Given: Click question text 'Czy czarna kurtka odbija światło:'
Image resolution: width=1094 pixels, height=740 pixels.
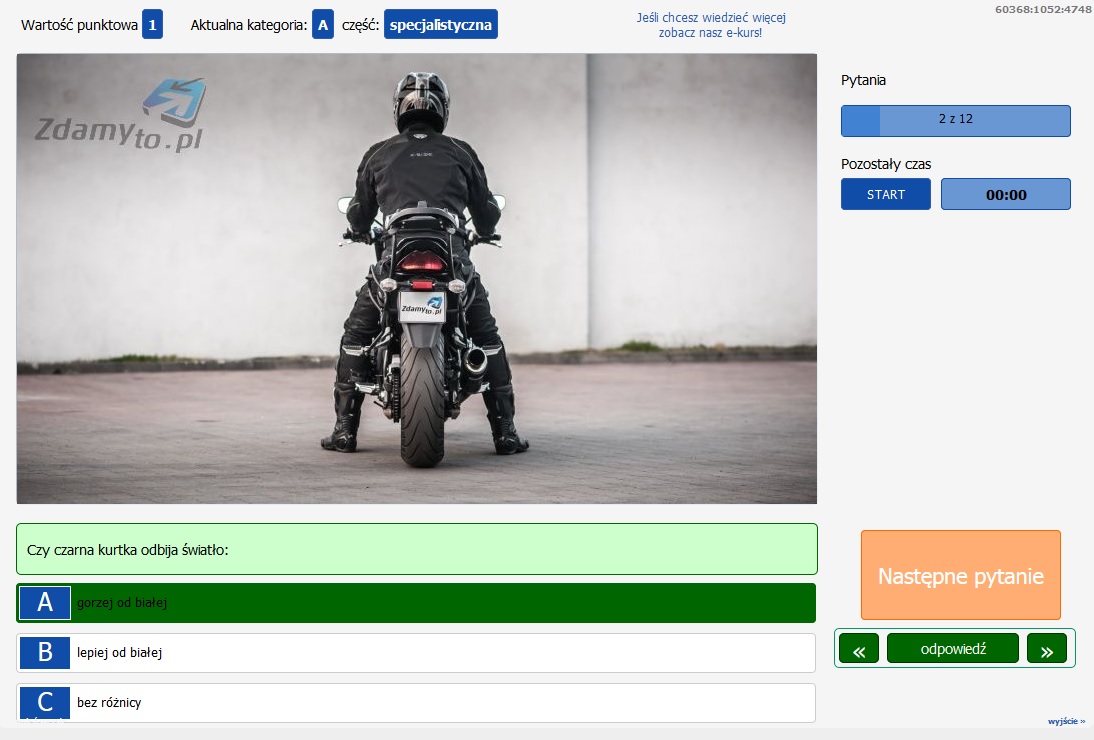Looking at the screenshot, I should 128,550.
